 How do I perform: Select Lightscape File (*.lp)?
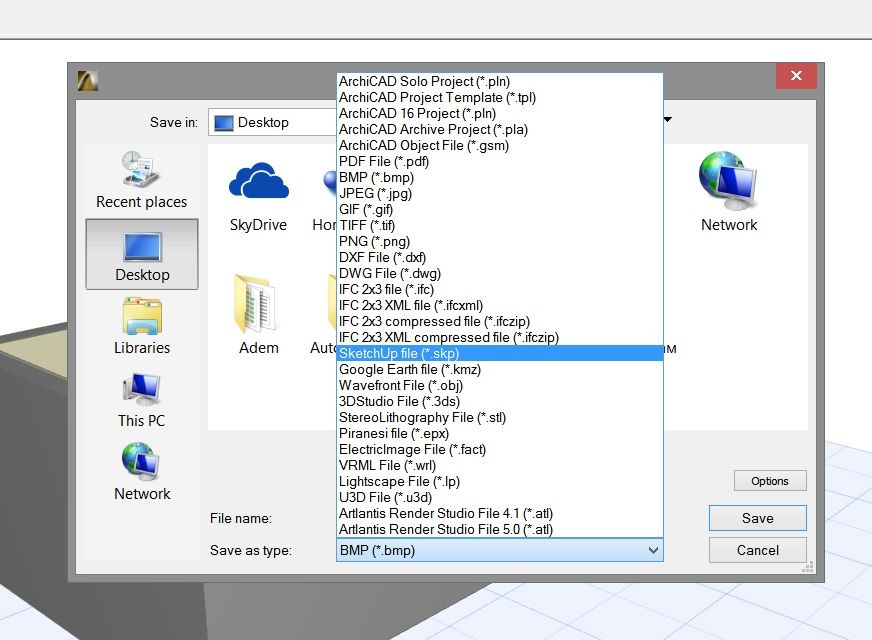click(500, 482)
